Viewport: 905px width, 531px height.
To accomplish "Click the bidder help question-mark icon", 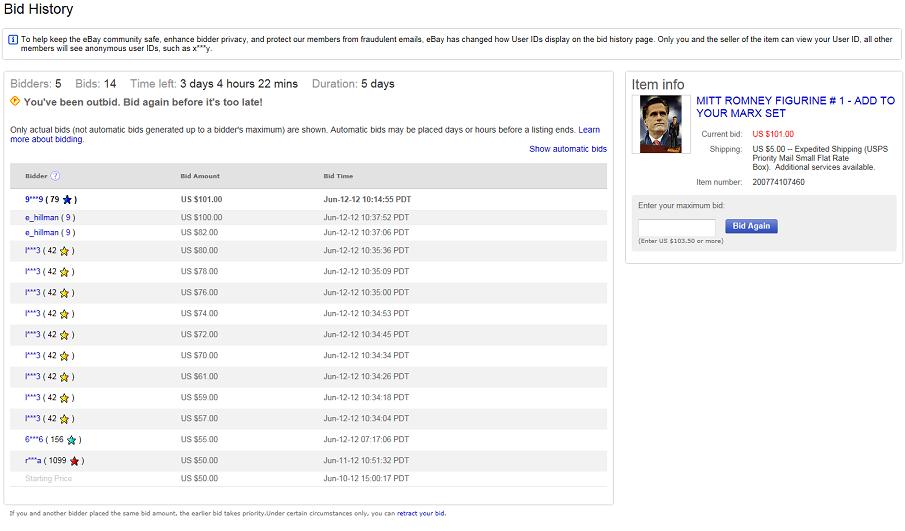I will [55, 176].
